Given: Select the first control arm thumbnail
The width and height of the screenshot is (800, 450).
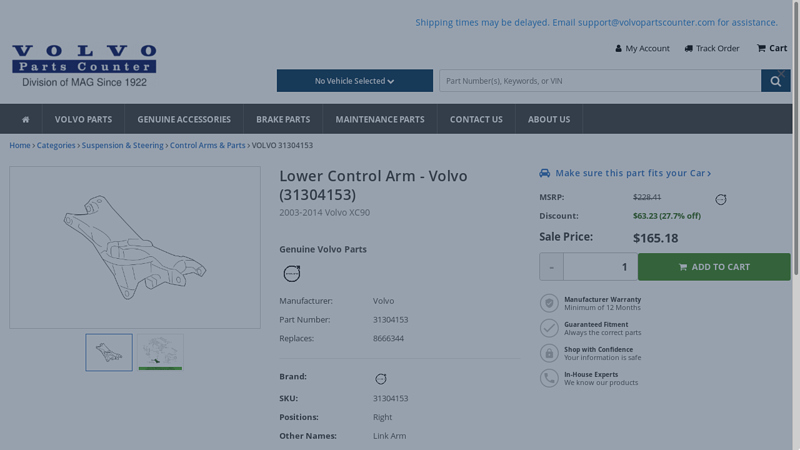Looking at the screenshot, I should tap(109, 353).
